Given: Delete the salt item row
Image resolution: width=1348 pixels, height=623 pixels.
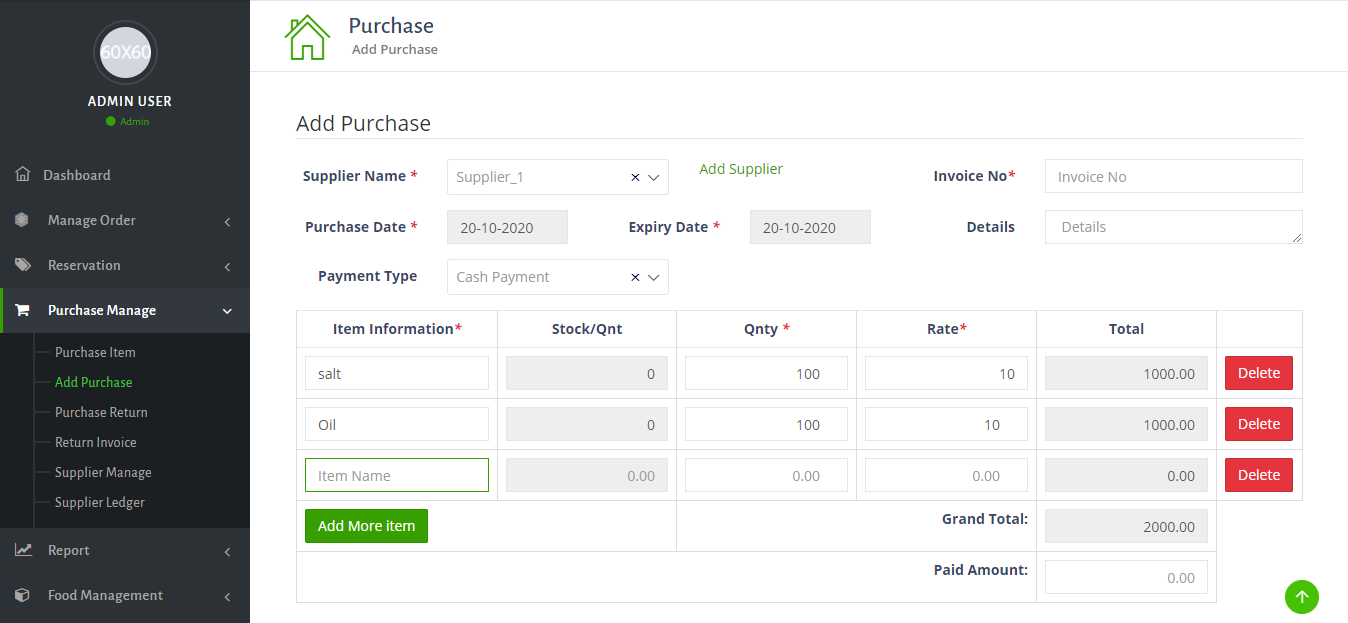Looking at the screenshot, I should point(1258,373).
